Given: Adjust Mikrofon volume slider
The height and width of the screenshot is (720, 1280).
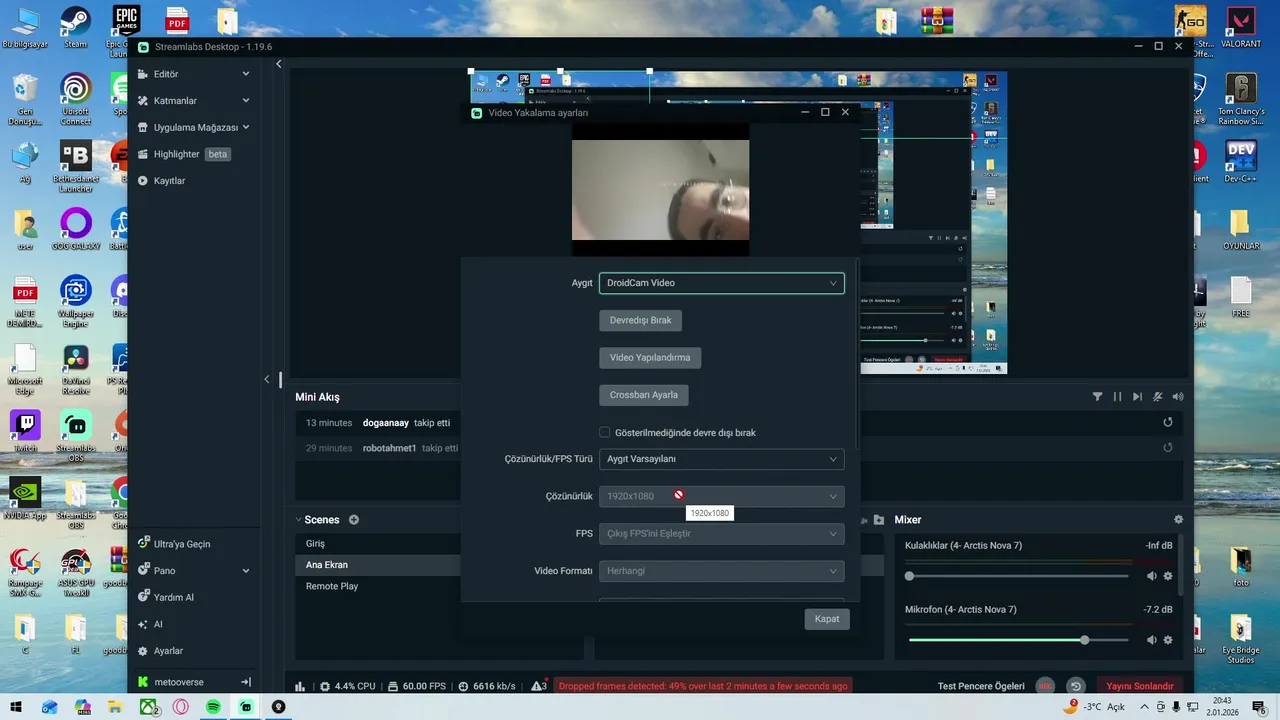Looking at the screenshot, I should pos(1018,640).
